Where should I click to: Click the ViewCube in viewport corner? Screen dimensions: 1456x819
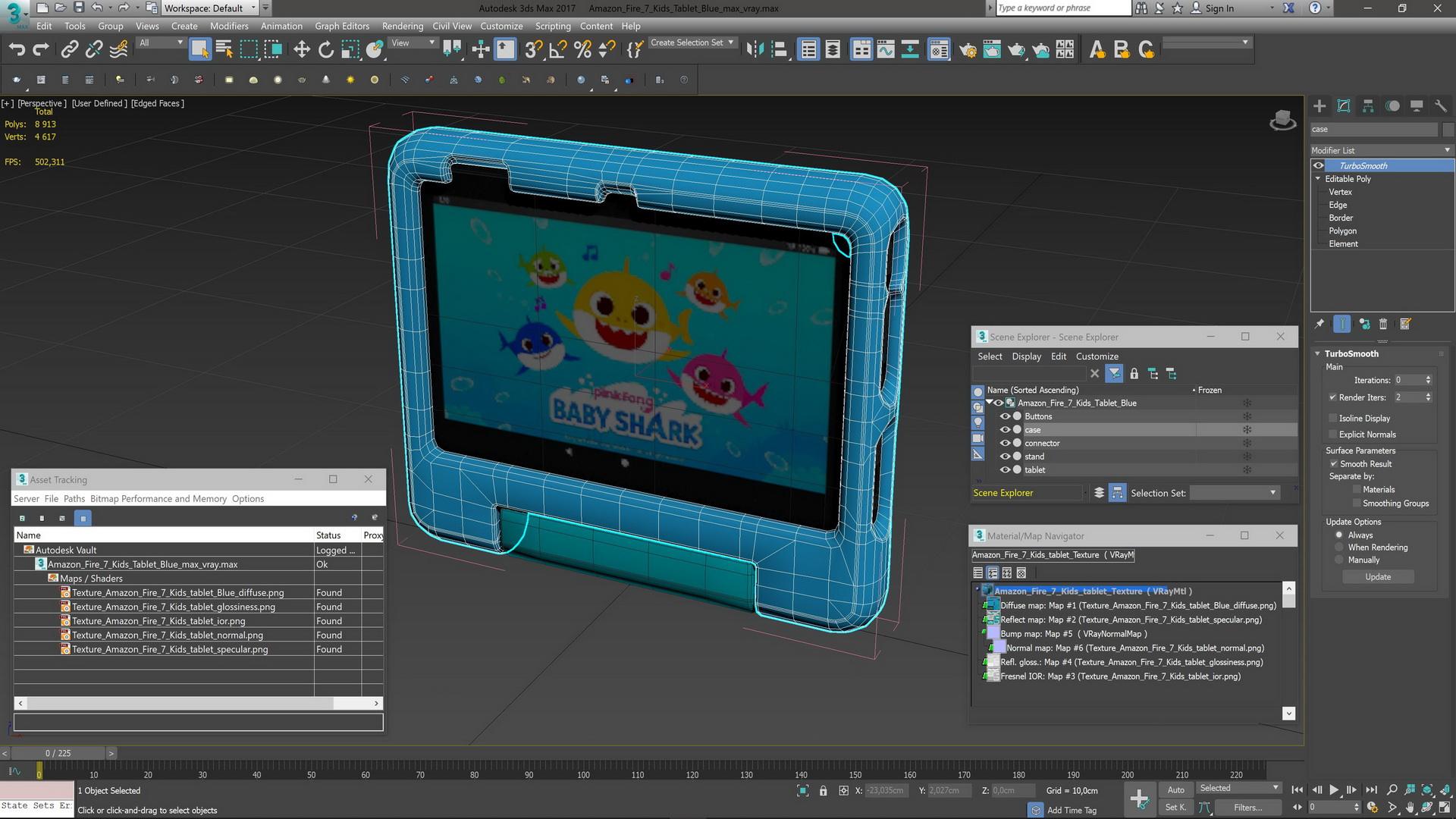1282,120
